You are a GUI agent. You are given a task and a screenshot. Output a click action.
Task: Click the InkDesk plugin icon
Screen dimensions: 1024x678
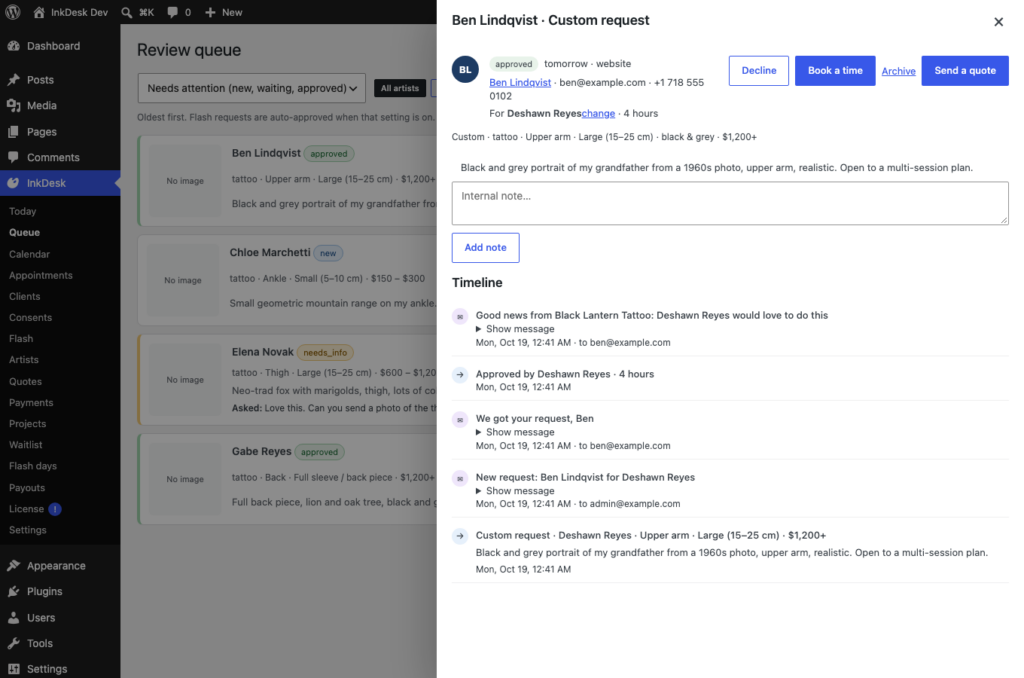coord(13,183)
